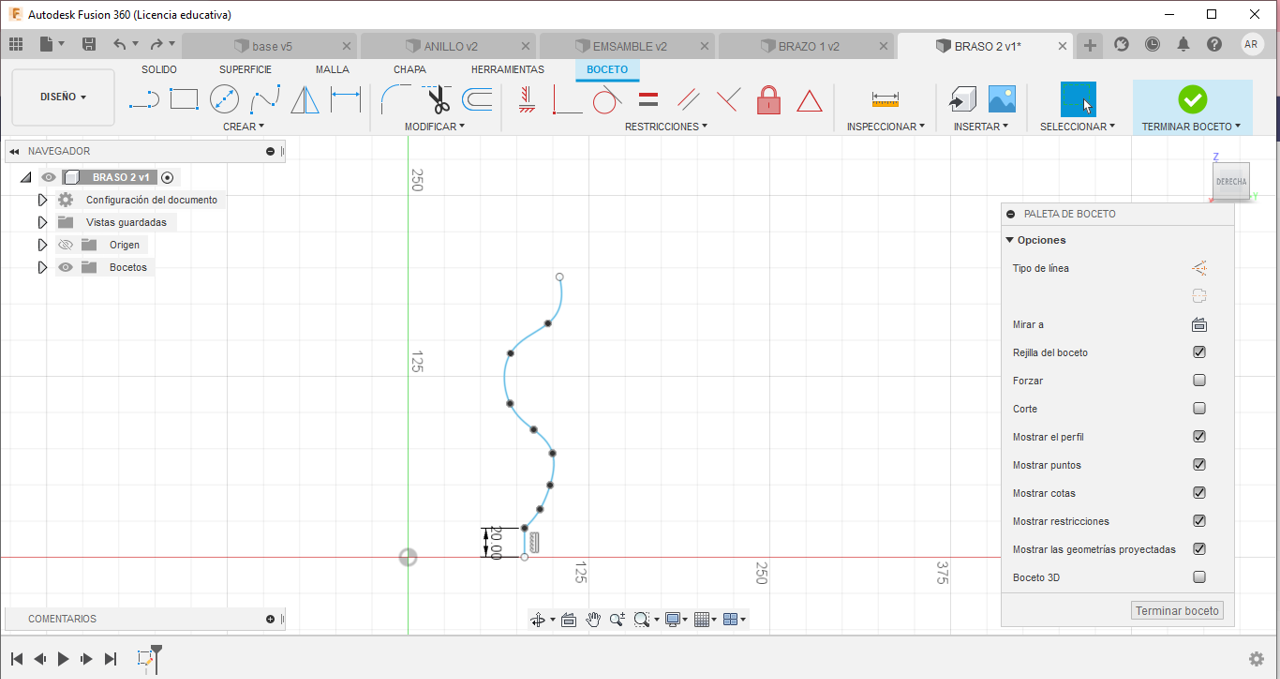
Task: Open the DISEÑO workspace dropdown
Action: pyautogui.click(x=63, y=97)
